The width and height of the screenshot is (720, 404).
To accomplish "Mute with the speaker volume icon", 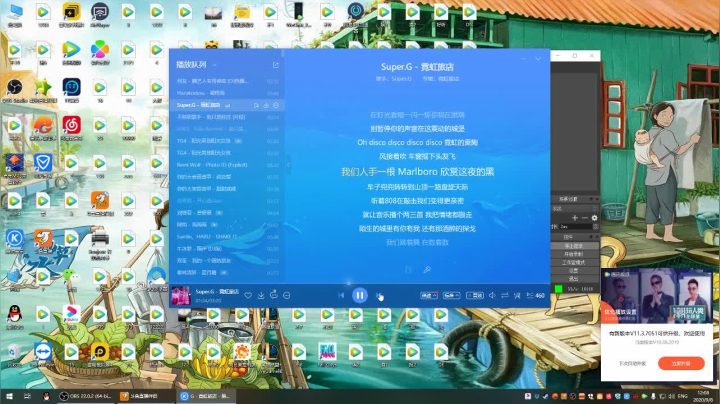I will tap(492, 295).
